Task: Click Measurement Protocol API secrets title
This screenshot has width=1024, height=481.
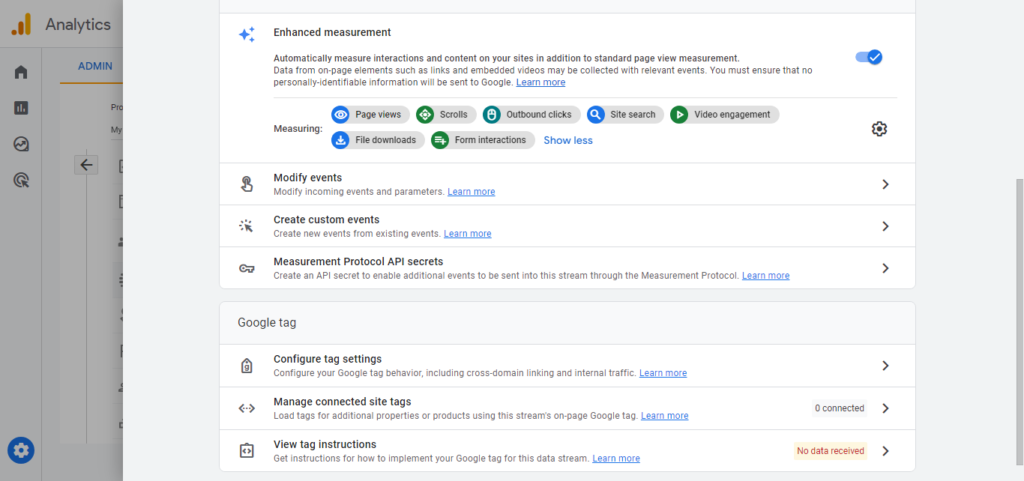Action: coord(358,261)
